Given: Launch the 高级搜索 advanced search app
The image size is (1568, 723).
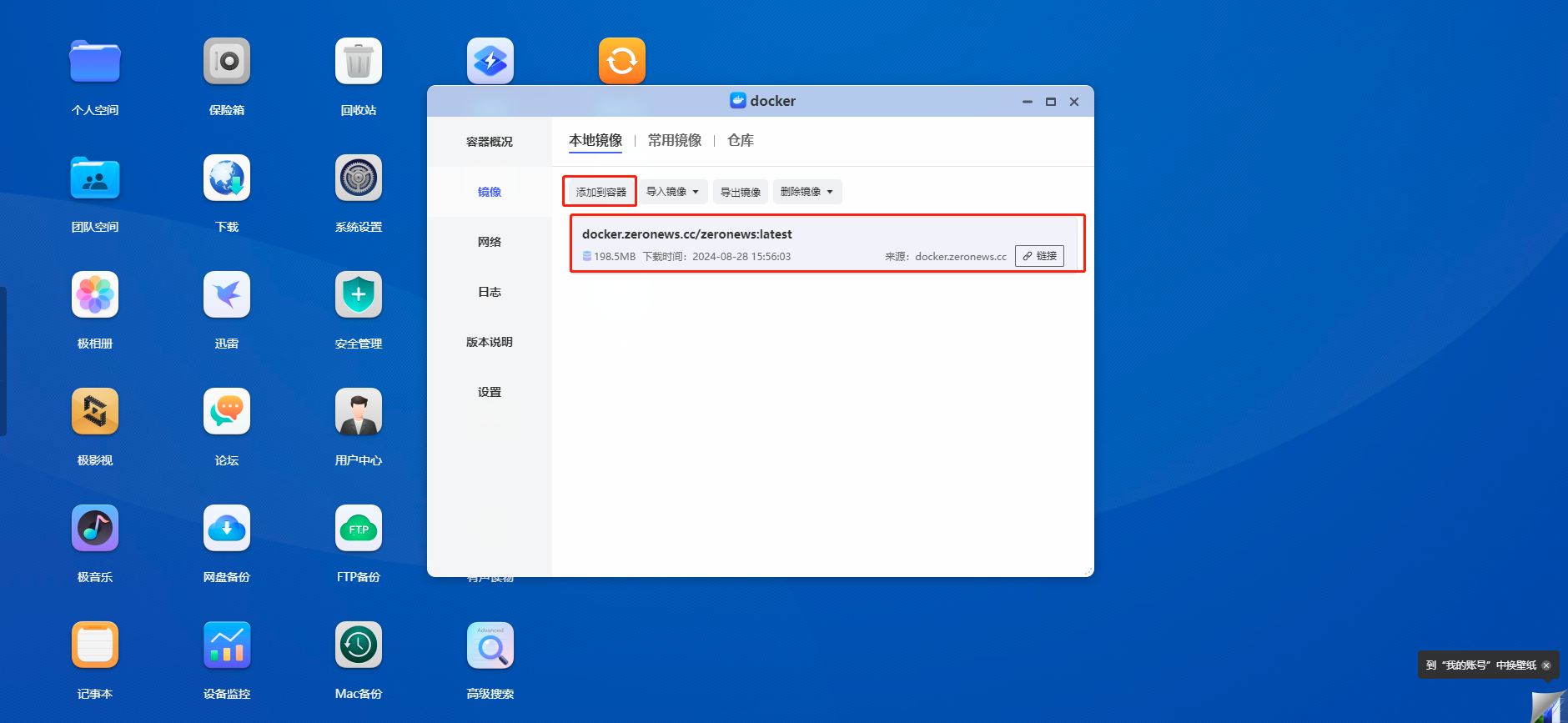Looking at the screenshot, I should click(x=490, y=645).
